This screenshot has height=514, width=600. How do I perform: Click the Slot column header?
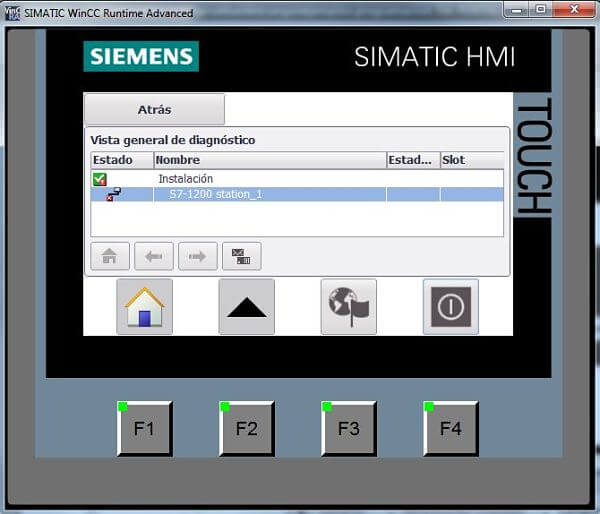click(x=472, y=160)
